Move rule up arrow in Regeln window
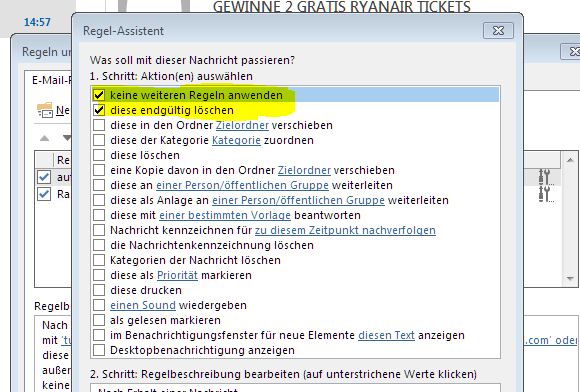The height and width of the screenshot is (392, 580). click(x=44, y=138)
